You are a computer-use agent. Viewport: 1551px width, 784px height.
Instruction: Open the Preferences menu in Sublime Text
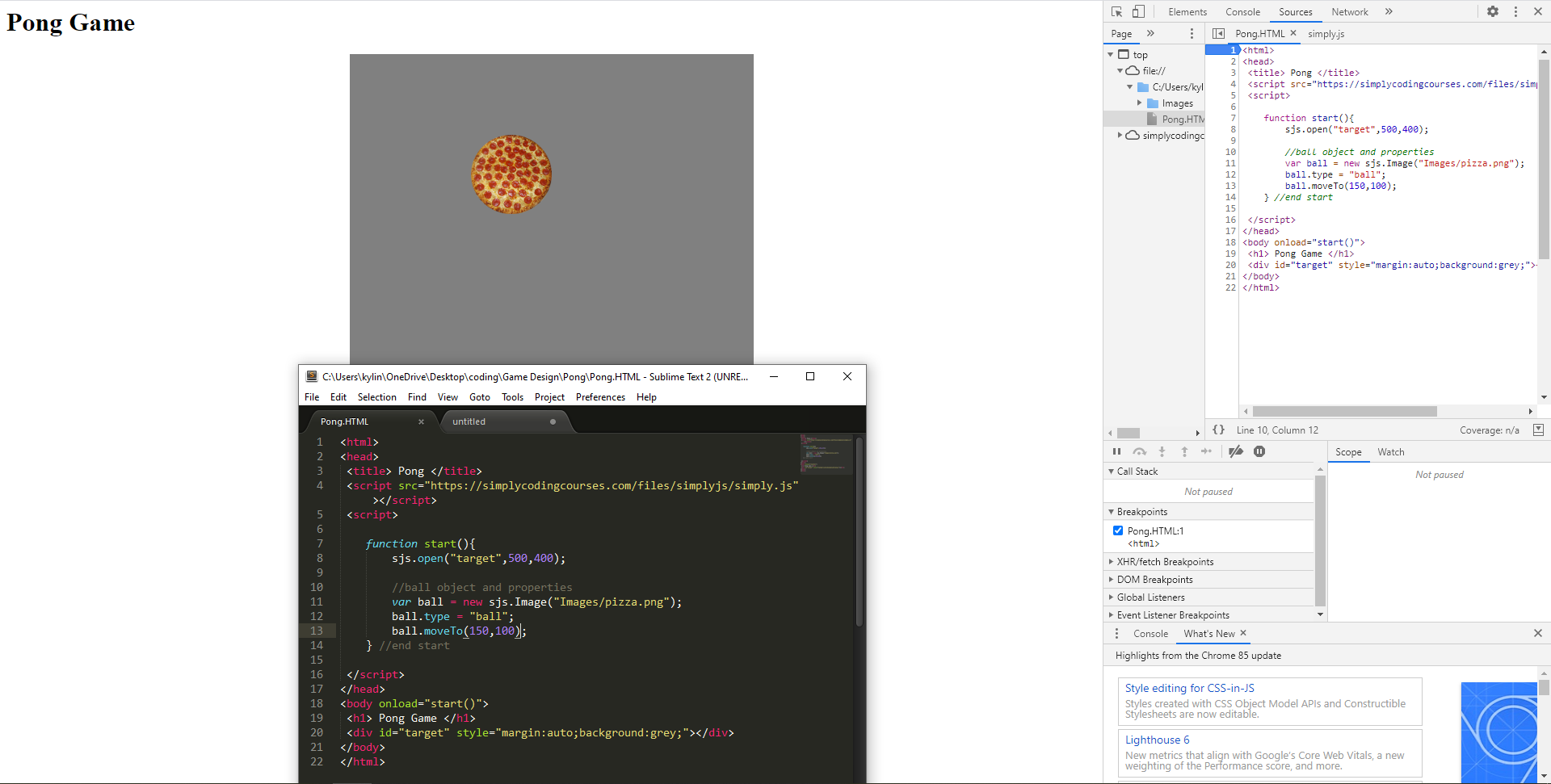coord(600,397)
